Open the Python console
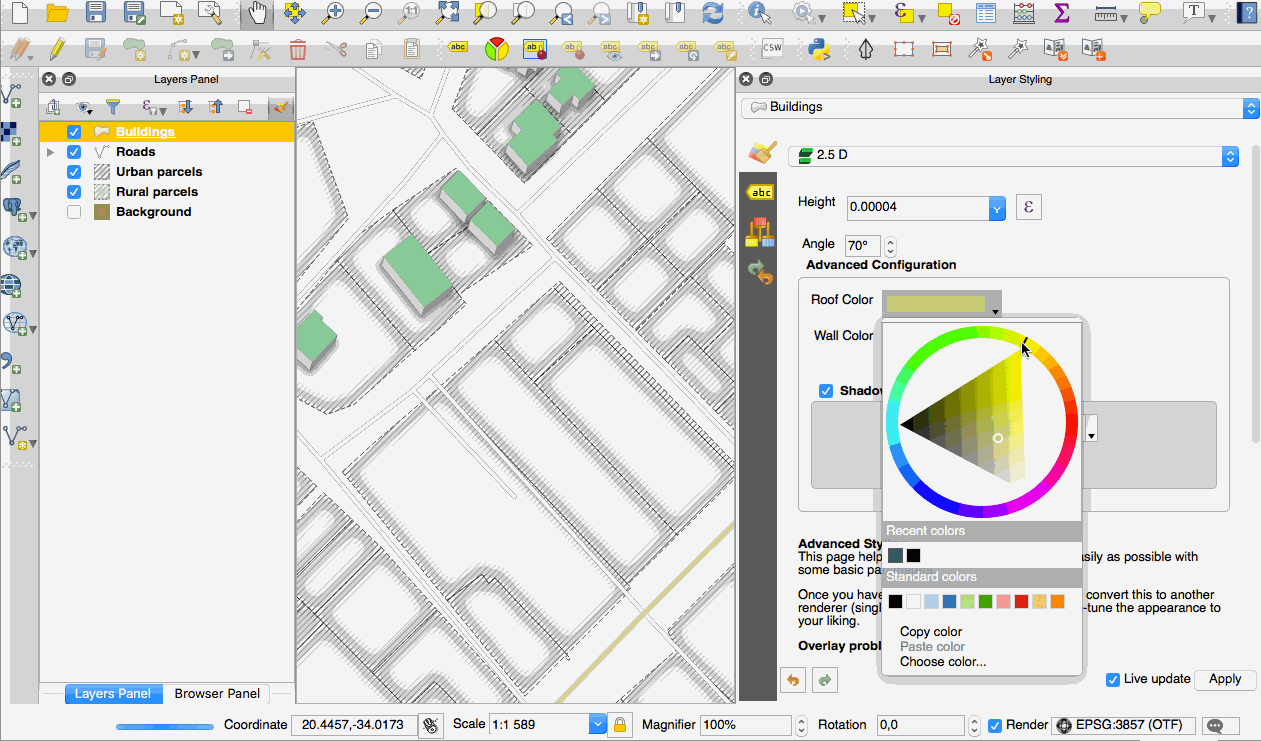 pos(821,48)
